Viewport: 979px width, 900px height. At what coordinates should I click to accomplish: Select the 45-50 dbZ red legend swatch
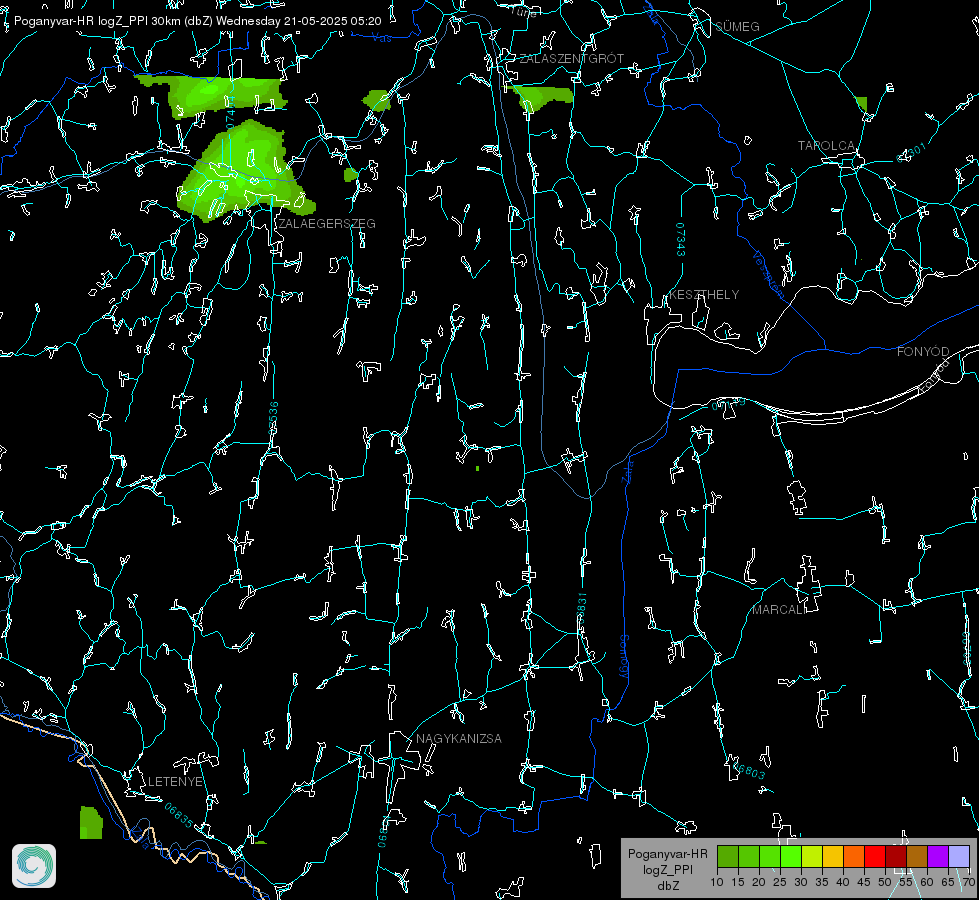coord(875,856)
